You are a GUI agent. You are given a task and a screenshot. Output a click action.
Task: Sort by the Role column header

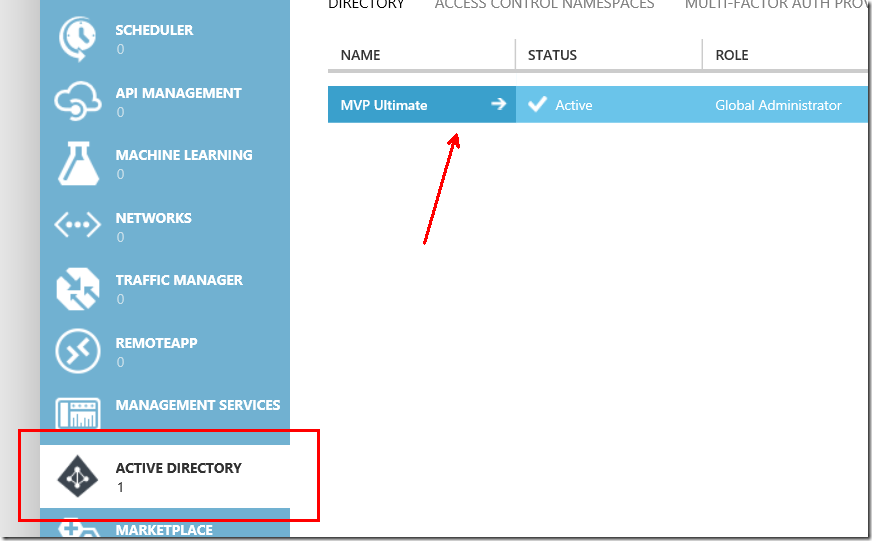point(732,55)
